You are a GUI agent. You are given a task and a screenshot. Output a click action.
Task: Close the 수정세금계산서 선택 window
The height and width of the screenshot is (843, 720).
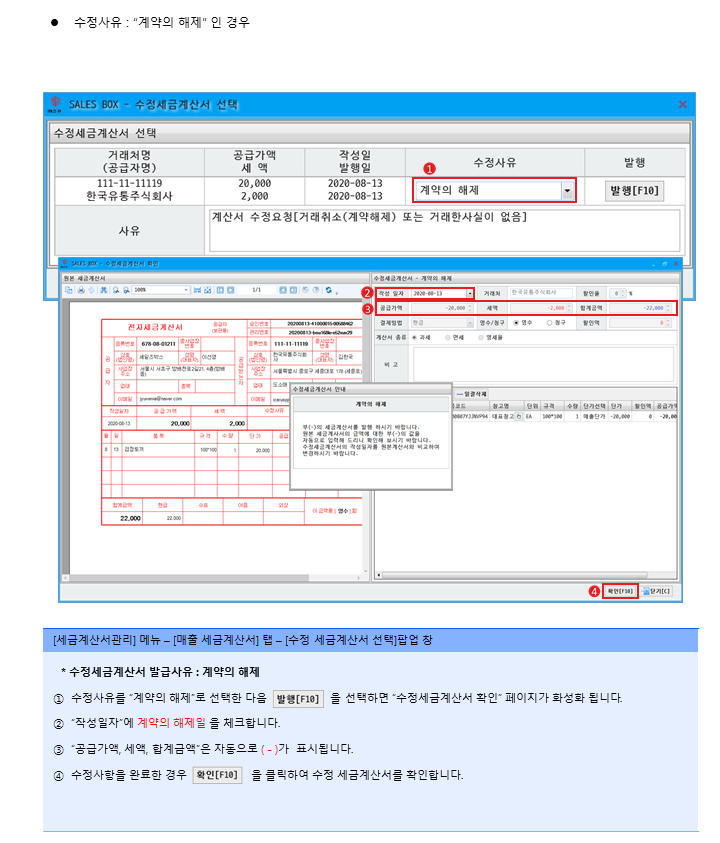click(682, 104)
